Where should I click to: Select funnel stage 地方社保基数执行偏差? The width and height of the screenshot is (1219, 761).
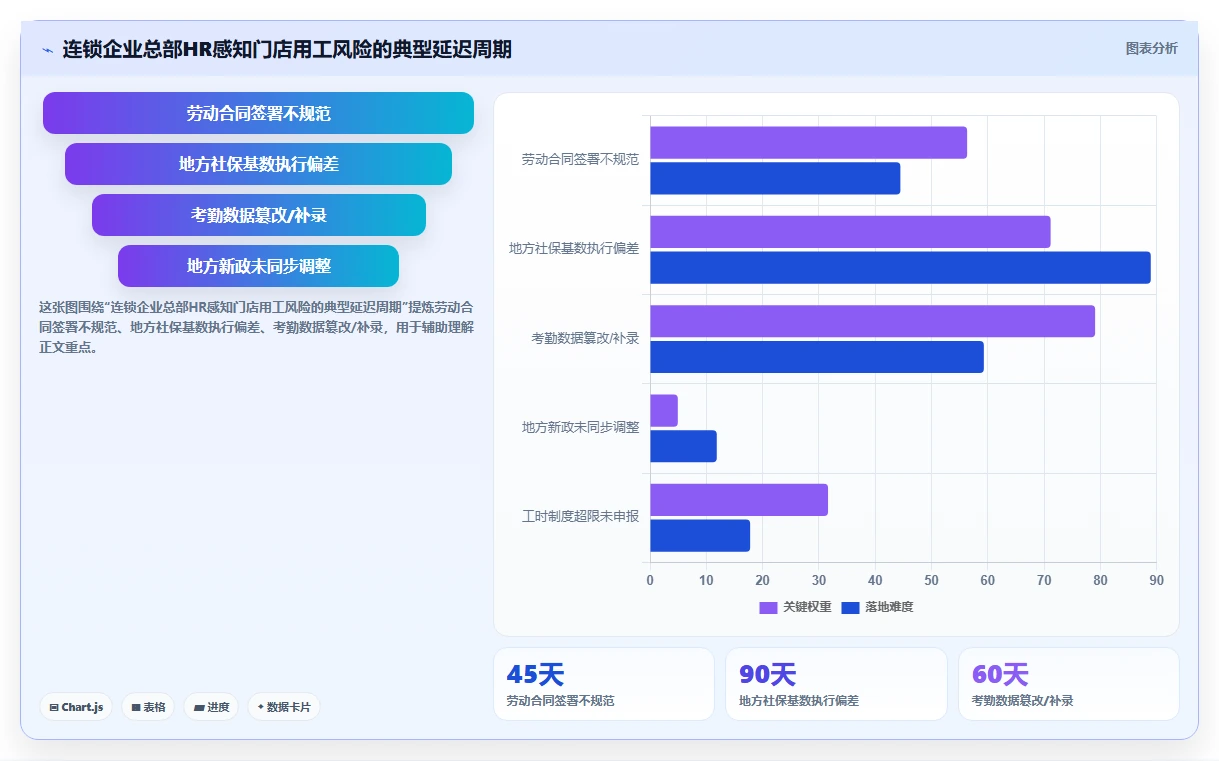(x=258, y=164)
